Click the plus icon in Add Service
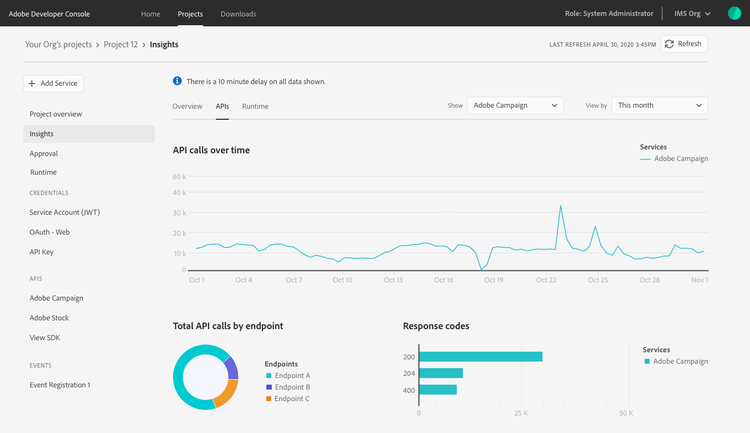Image resolution: width=750 pixels, height=433 pixels. coord(32,83)
